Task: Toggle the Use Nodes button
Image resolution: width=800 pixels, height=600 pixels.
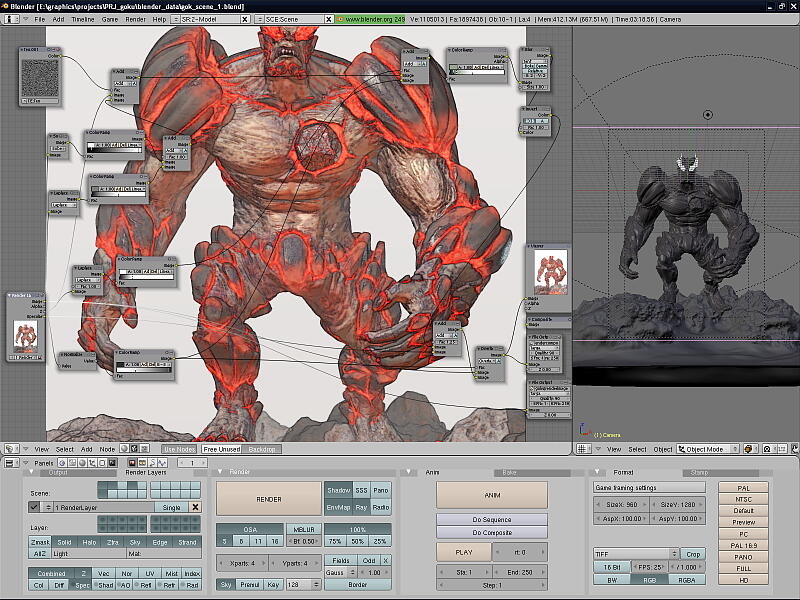Action: click(181, 449)
